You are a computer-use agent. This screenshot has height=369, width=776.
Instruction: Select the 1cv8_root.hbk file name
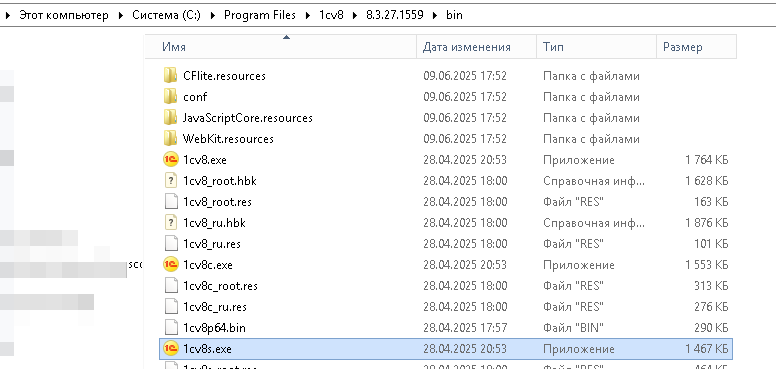(x=220, y=181)
